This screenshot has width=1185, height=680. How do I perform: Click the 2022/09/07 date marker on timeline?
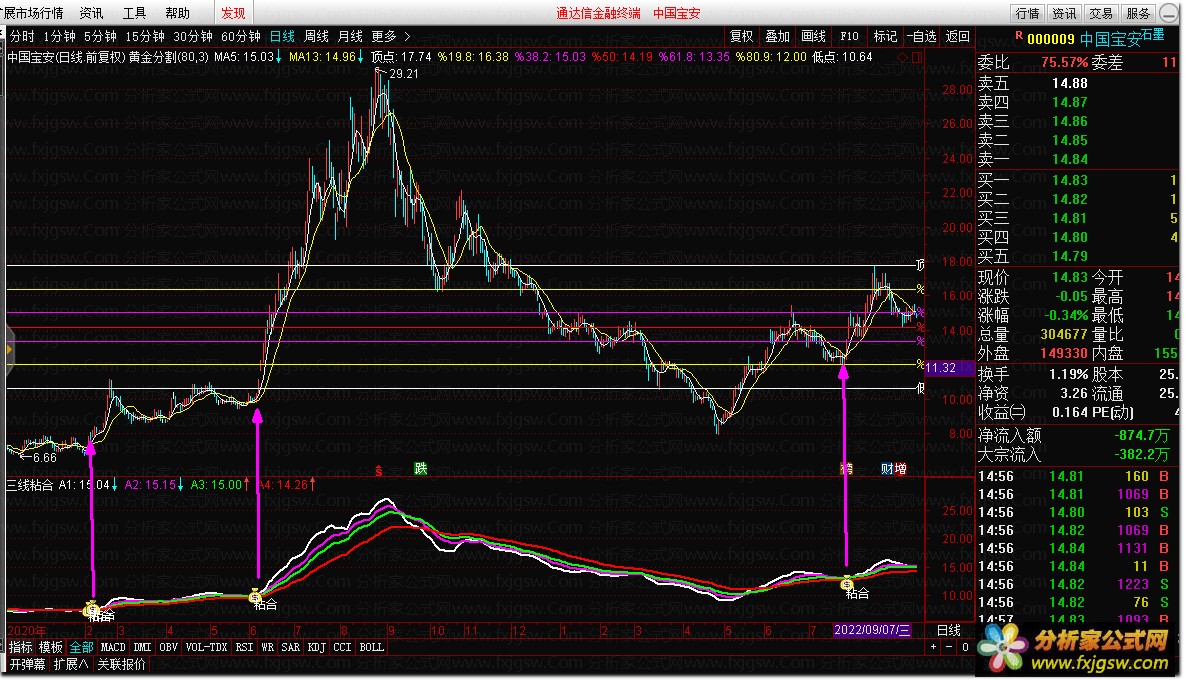[872, 630]
